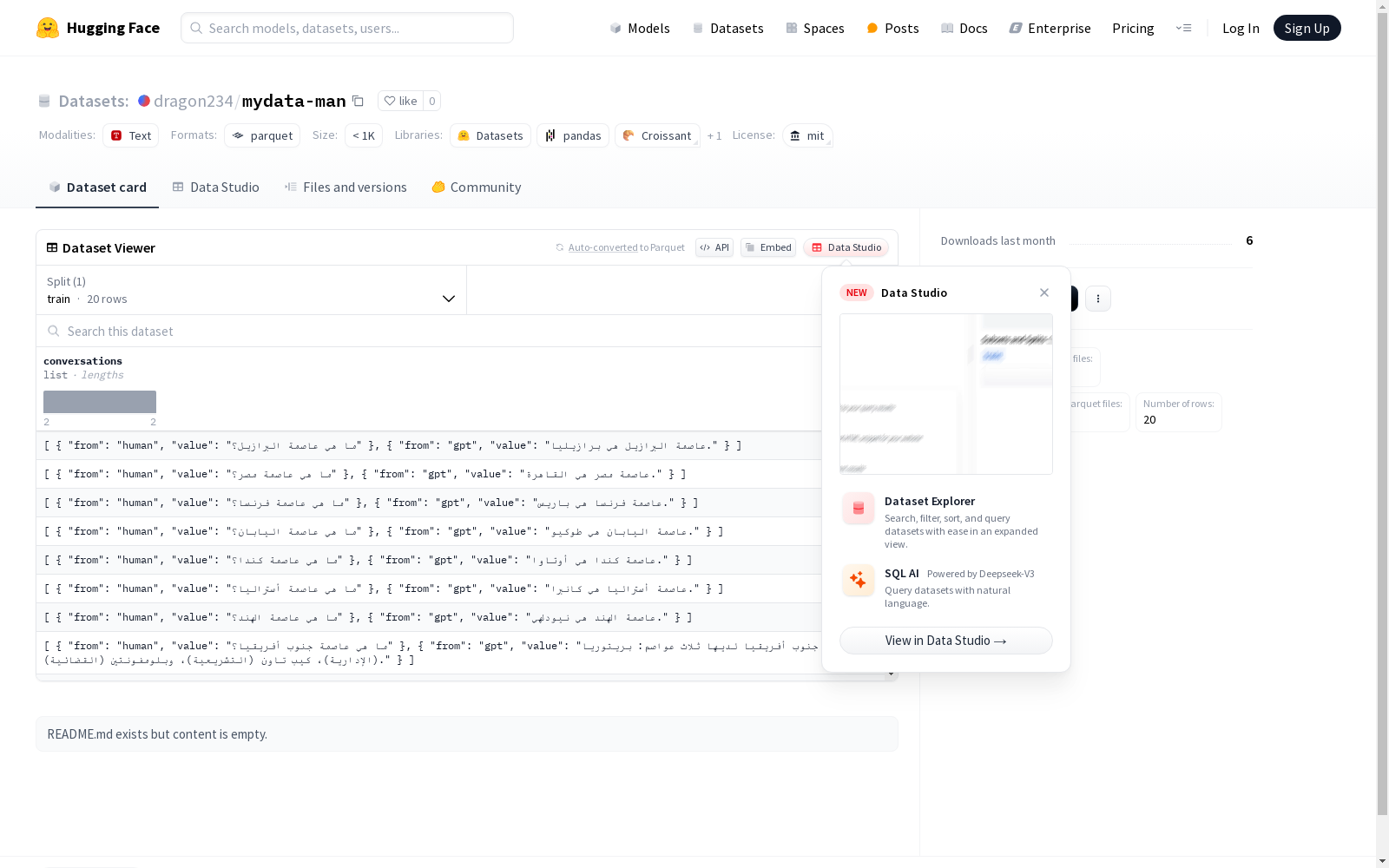Go to the Pricing page
The image size is (1389, 868).
point(1133,28)
